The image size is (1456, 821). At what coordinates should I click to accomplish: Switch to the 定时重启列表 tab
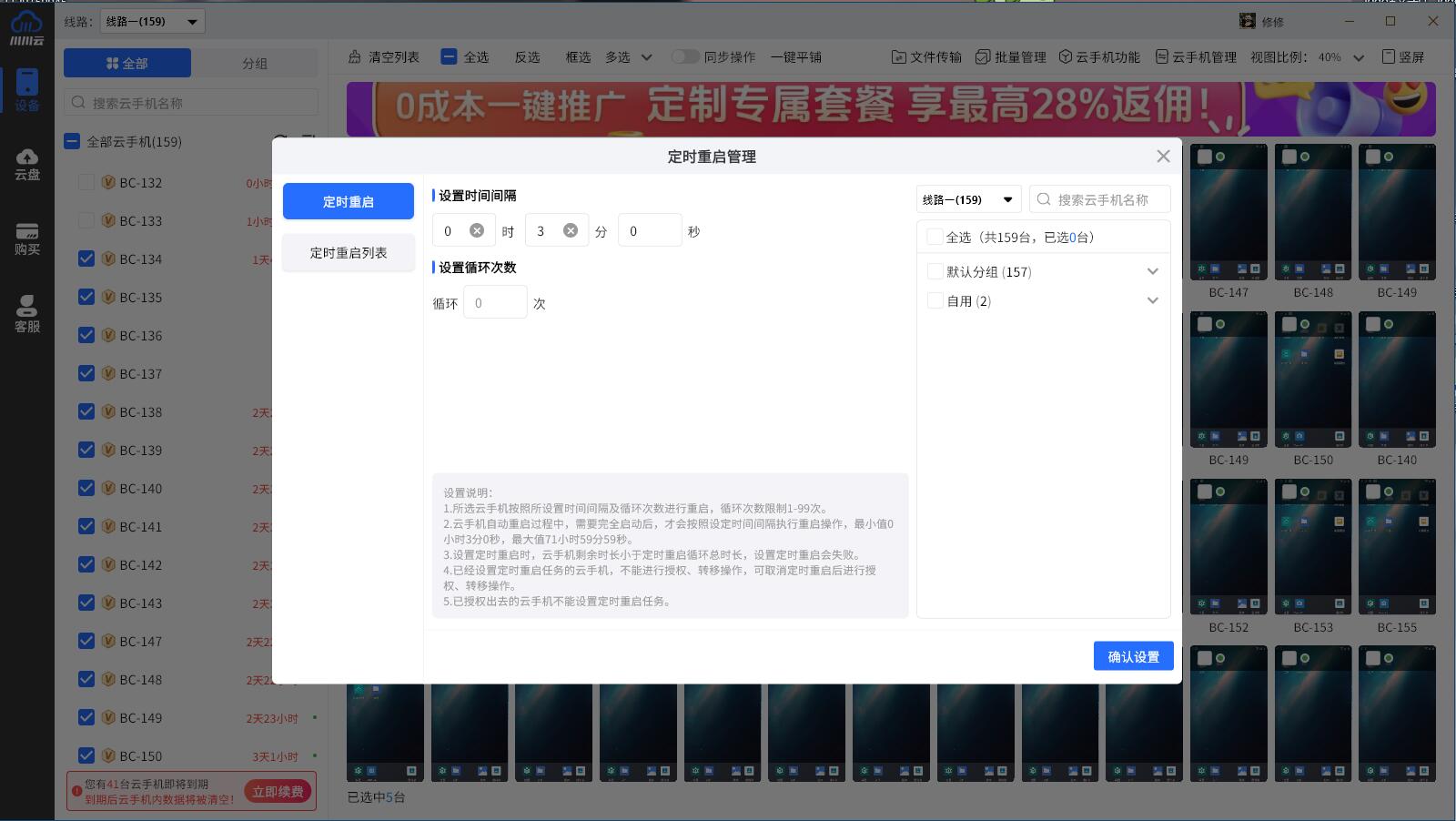pos(349,253)
